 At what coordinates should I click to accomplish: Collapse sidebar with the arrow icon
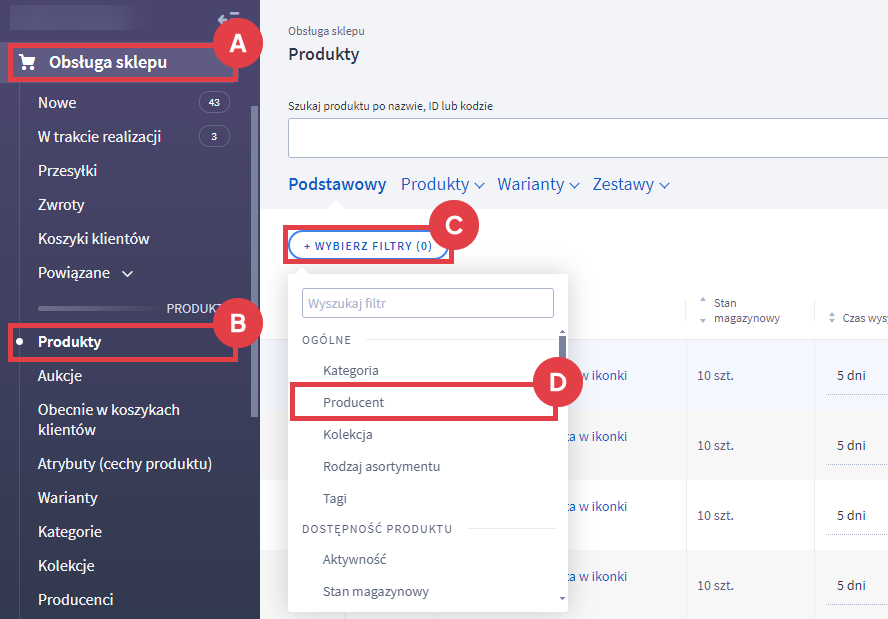[228, 17]
